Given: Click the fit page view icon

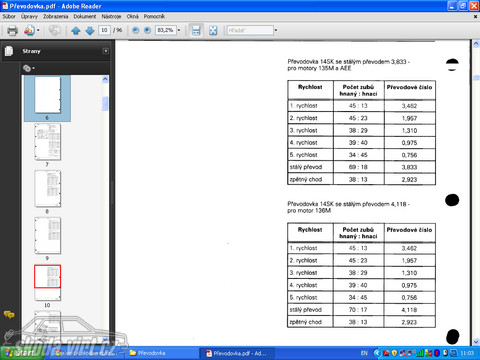Looking at the screenshot, I should click(213, 30).
